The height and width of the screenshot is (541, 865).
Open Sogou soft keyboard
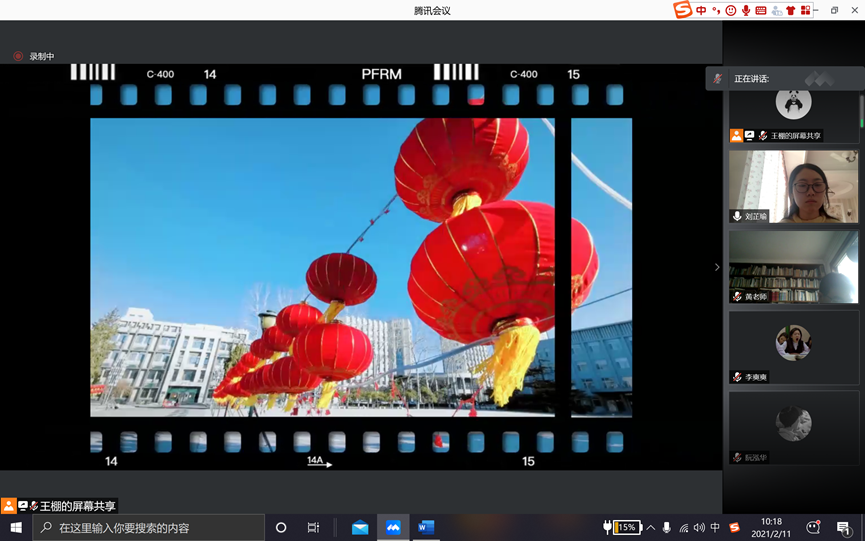[761, 10]
